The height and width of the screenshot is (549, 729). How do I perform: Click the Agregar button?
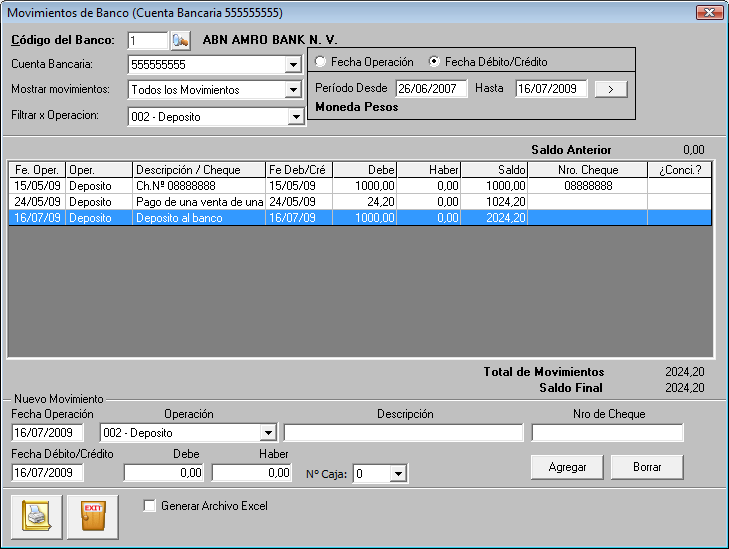tap(567, 467)
